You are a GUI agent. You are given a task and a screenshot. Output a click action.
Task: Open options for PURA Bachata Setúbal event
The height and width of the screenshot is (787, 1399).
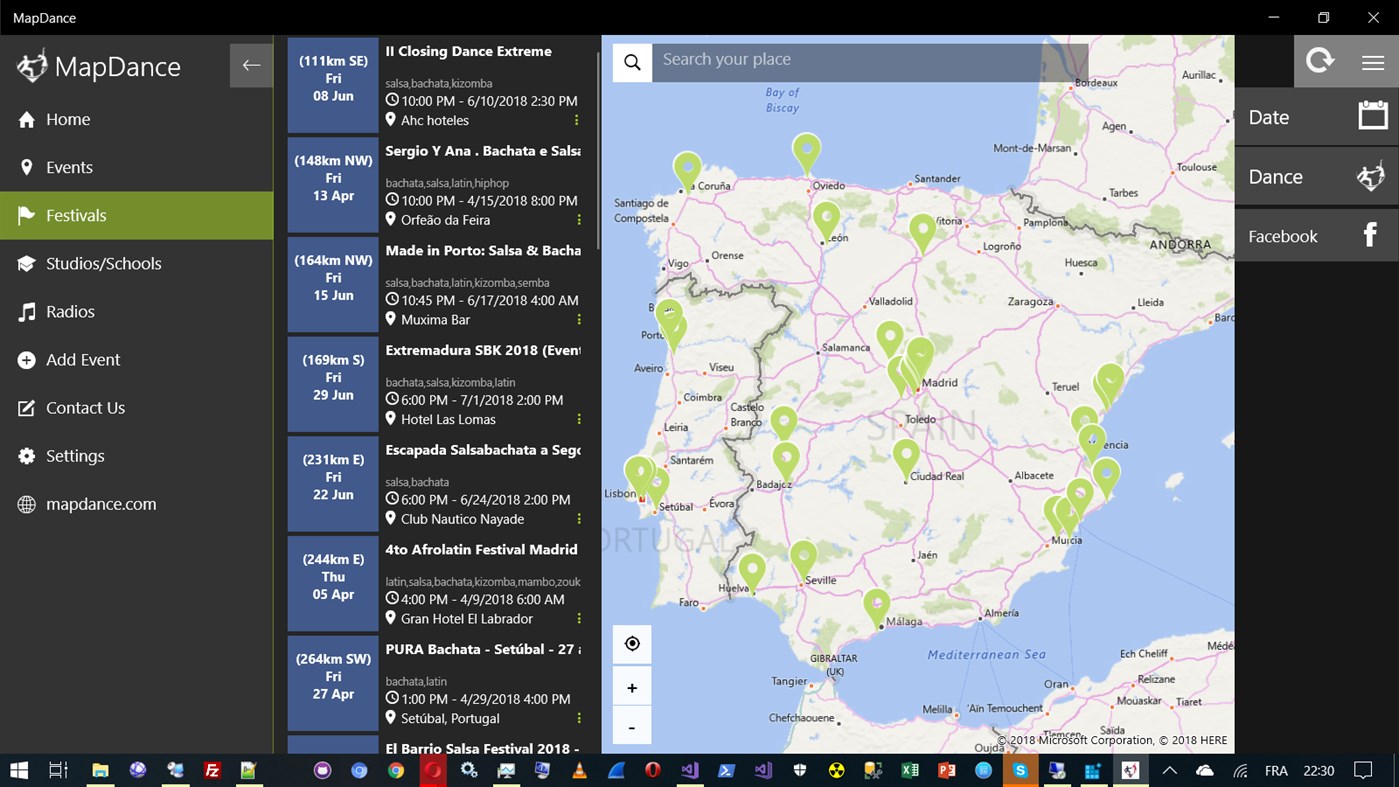coord(579,718)
